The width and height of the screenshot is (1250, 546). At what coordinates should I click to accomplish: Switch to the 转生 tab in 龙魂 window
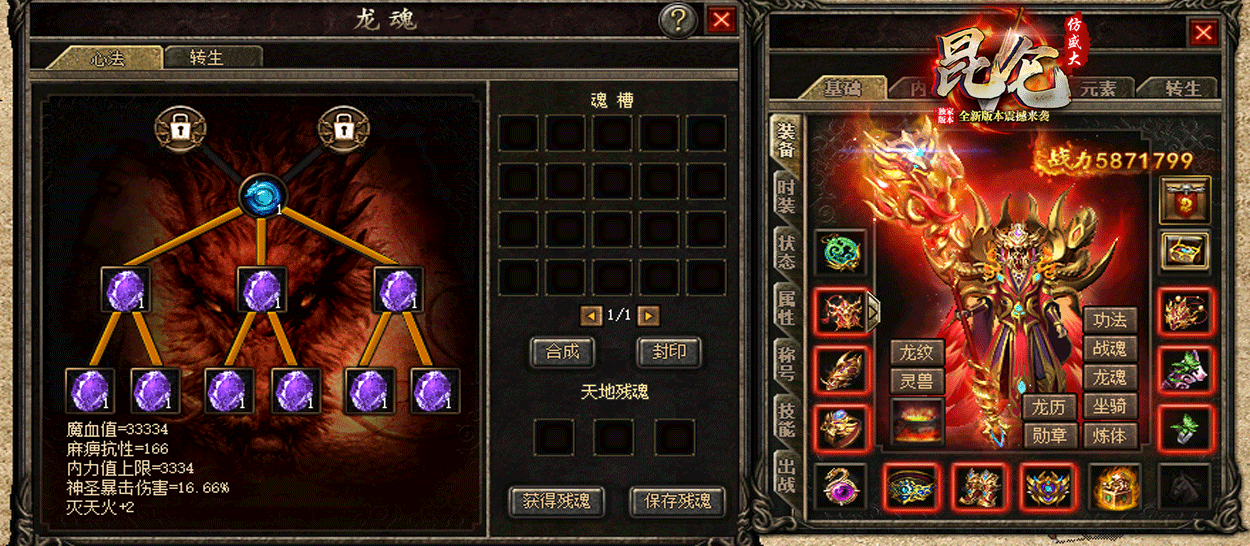pos(207,57)
